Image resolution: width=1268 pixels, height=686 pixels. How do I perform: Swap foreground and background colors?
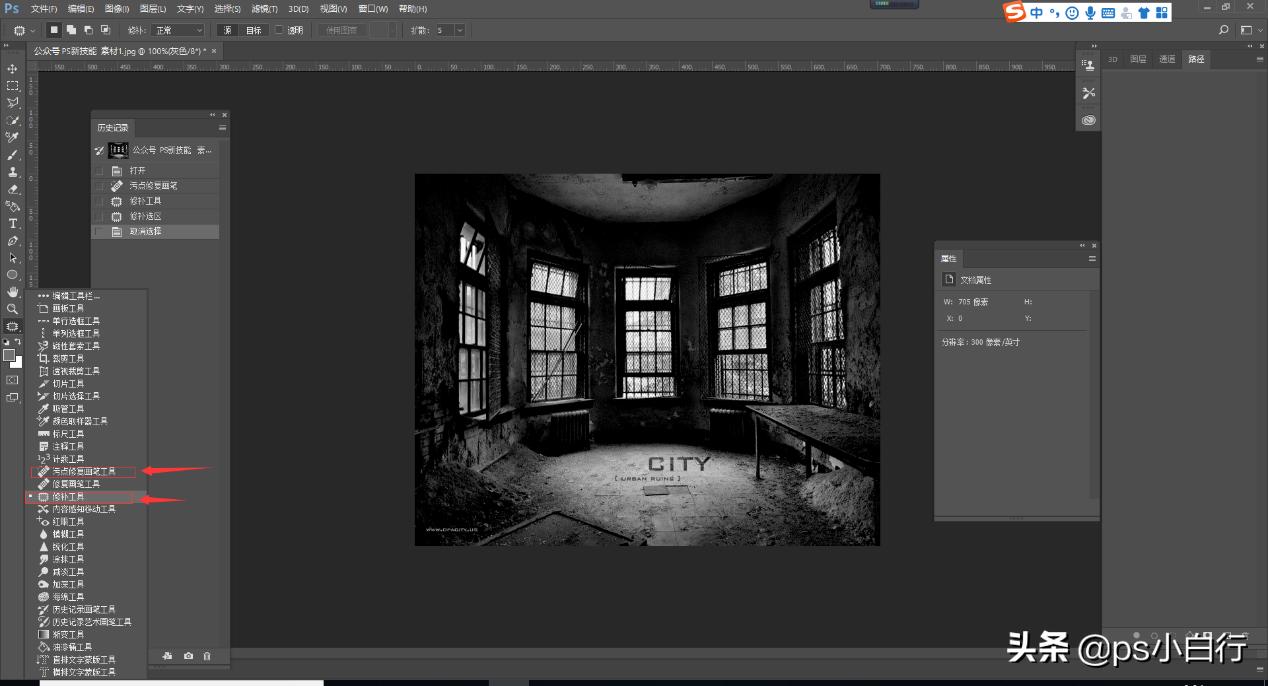tap(18, 343)
